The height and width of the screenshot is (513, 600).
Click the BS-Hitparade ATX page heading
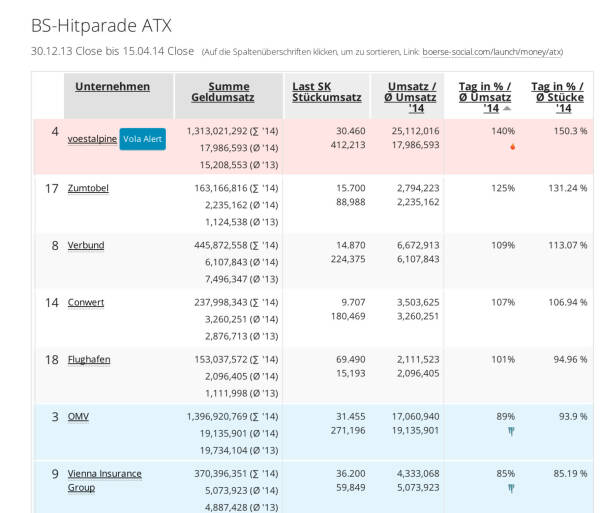point(101,24)
